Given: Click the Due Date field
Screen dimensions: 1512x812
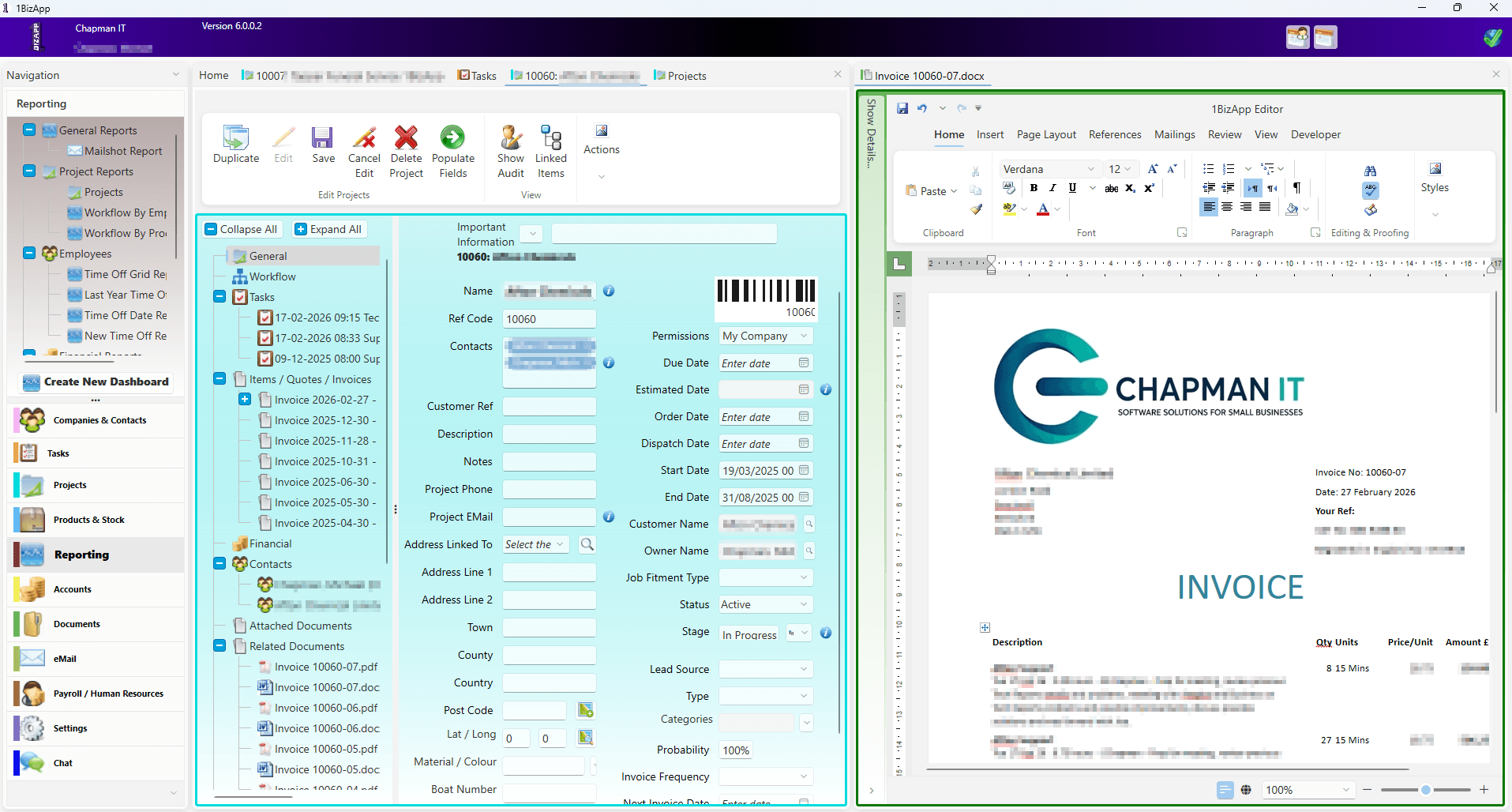Looking at the screenshot, I should 765,363.
